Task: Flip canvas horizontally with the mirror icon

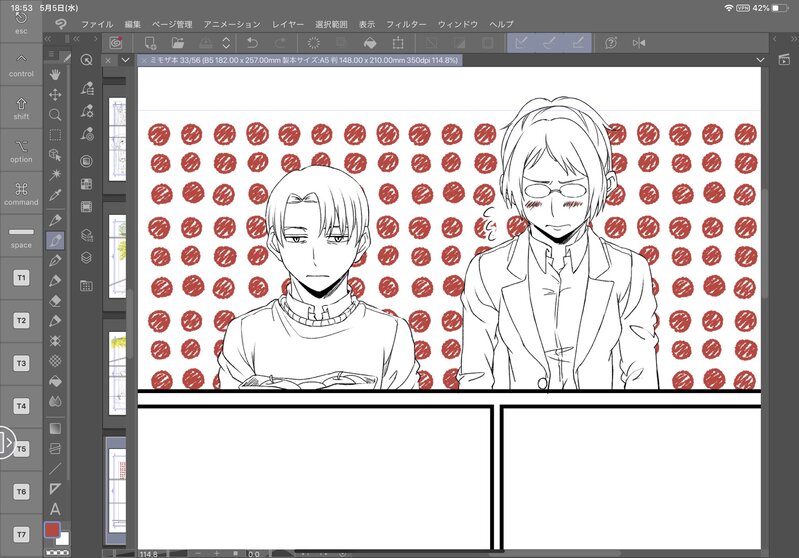Action: tap(638, 43)
